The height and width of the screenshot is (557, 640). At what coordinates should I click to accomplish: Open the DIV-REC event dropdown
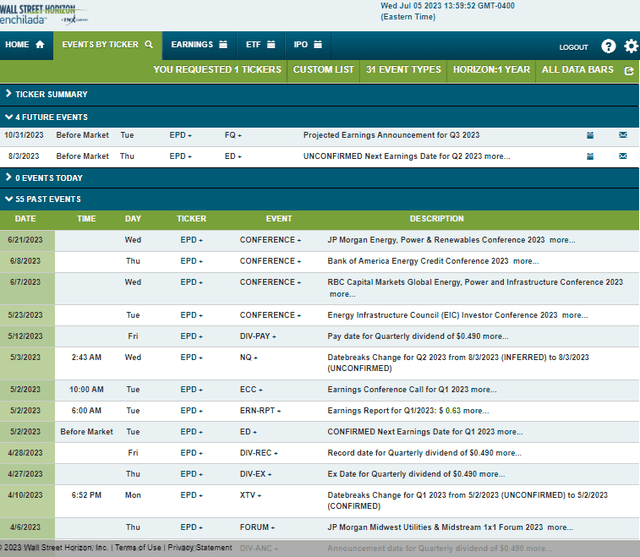pos(258,453)
